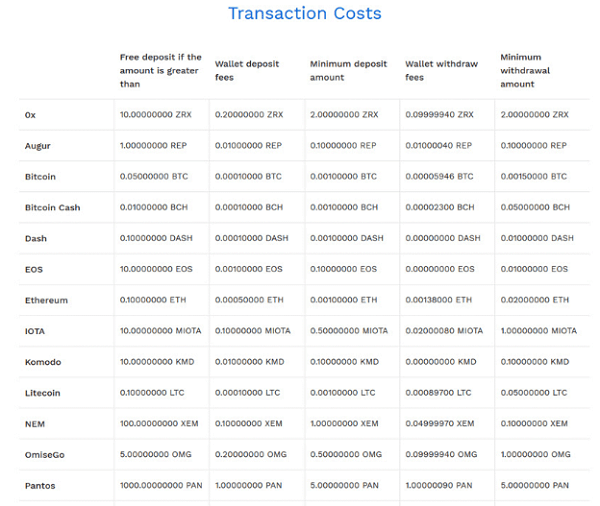Image resolution: width=600 pixels, height=506 pixels.
Task: Select the 'Minimum withdrawal amount' column header
Action: (x=525, y=70)
